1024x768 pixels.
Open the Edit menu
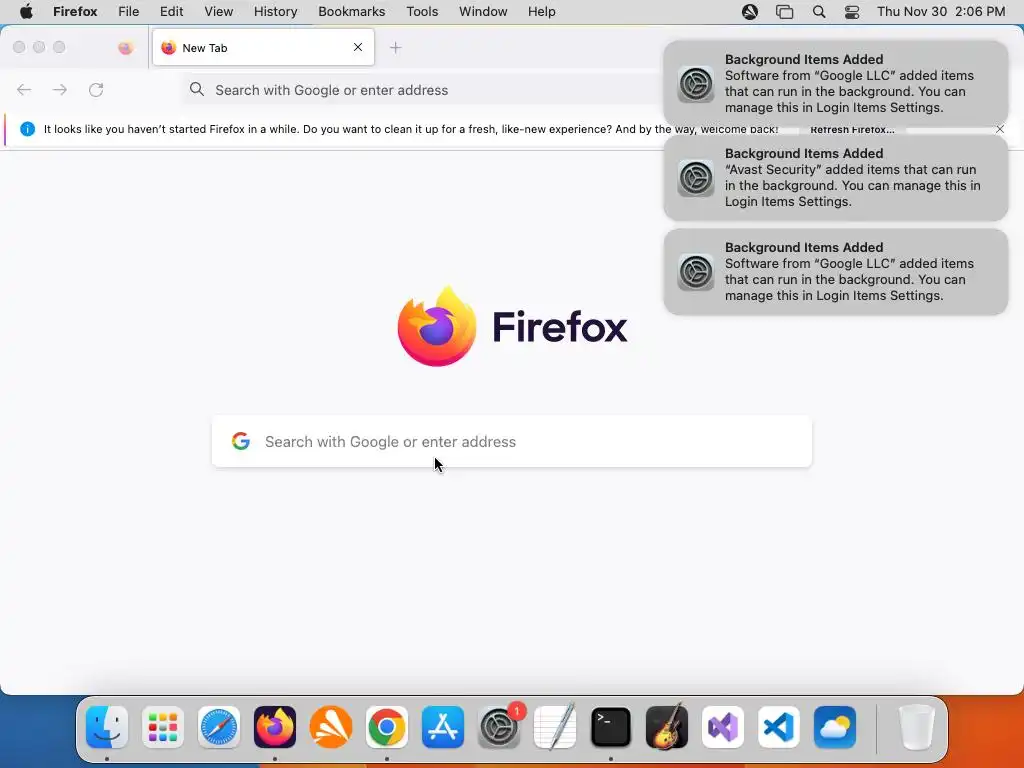pyautogui.click(x=171, y=11)
